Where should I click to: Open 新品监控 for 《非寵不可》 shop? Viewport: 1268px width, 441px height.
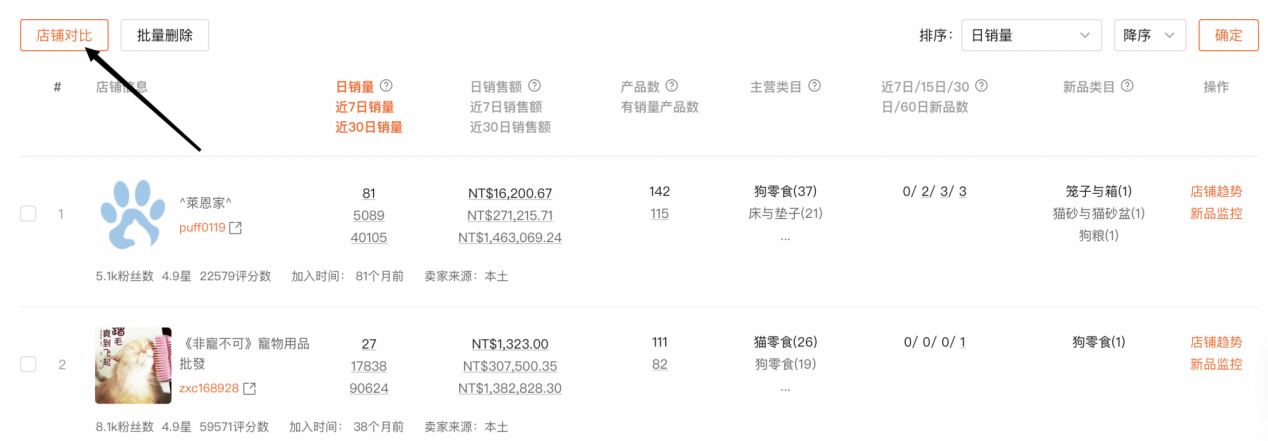click(x=1216, y=364)
